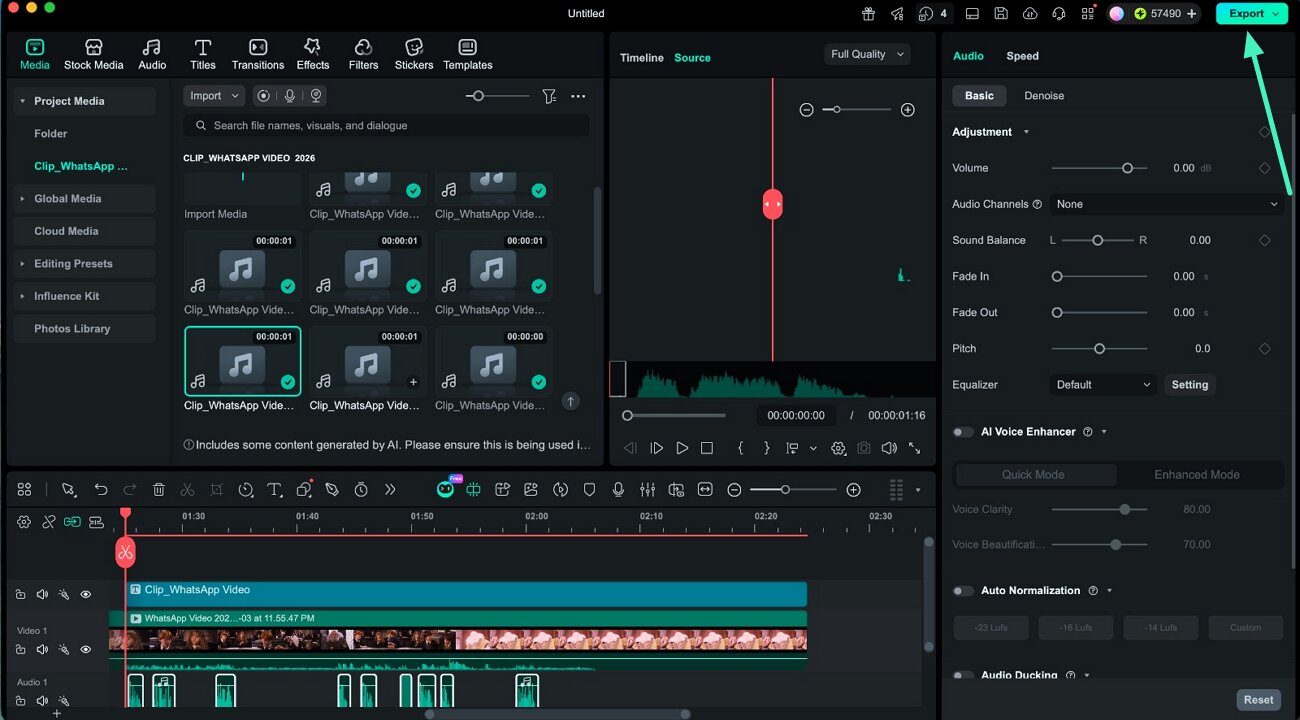Click the preview volume speaker icon
Image resolution: width=1300 pixels, height=720 pixels.
click(889, 449)
